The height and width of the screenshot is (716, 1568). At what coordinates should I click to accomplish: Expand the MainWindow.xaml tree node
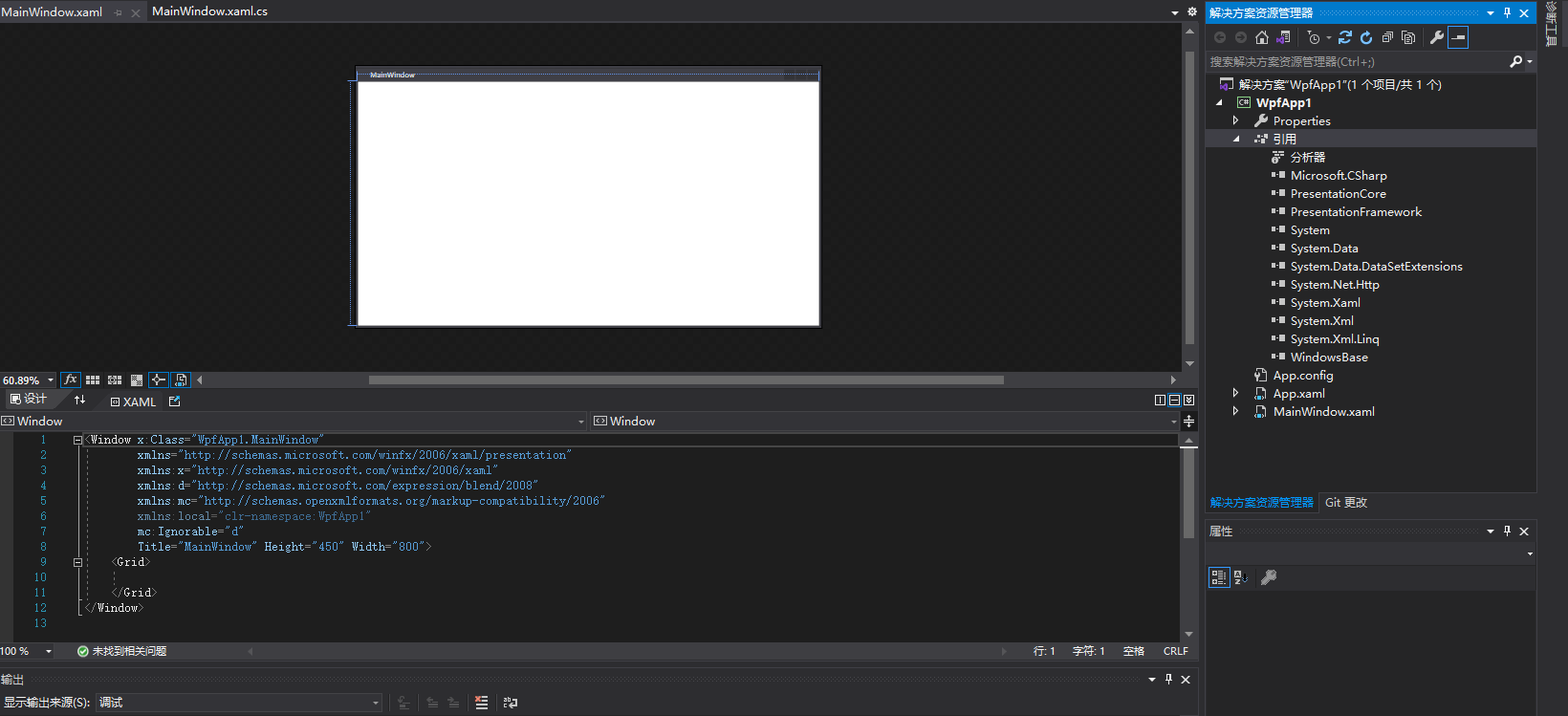(x=1235, y=411)
